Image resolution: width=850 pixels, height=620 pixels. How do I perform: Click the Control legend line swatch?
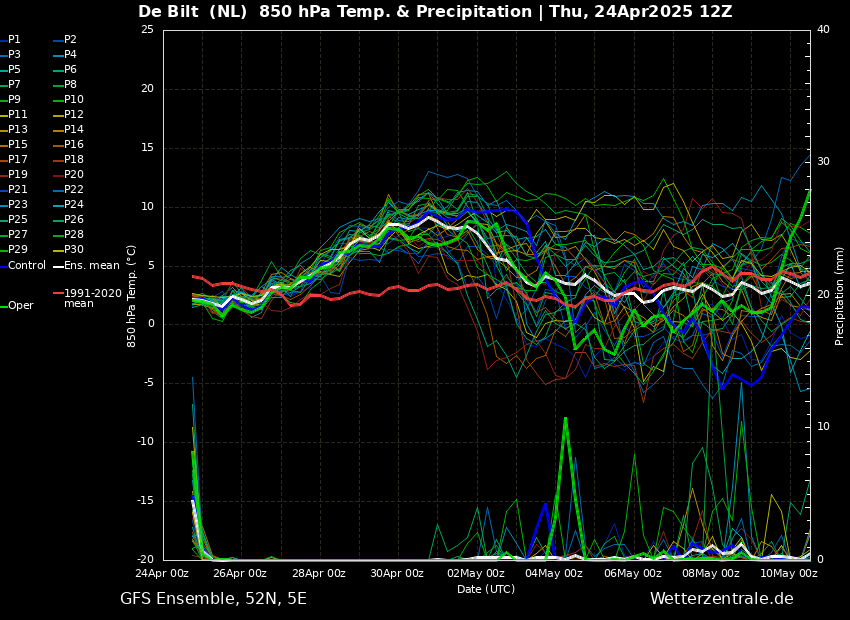pyautogui.click(x=4, y=266)
